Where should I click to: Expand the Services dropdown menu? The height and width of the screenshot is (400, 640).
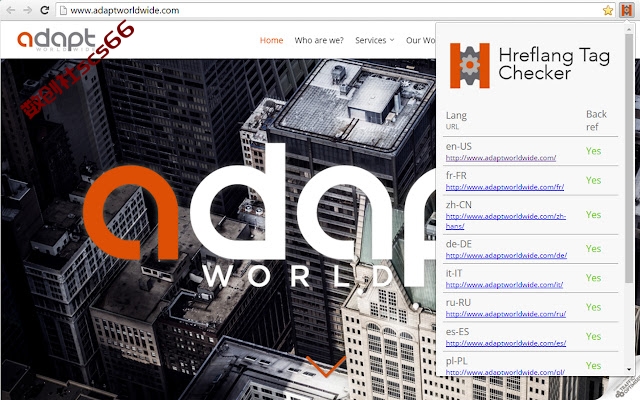[375, 40]
